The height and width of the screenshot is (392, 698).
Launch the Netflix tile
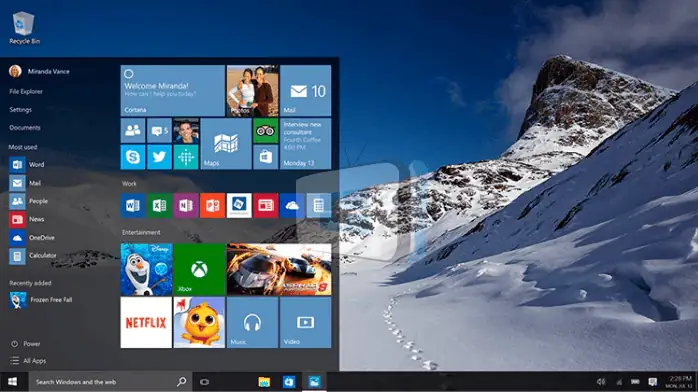146,323
